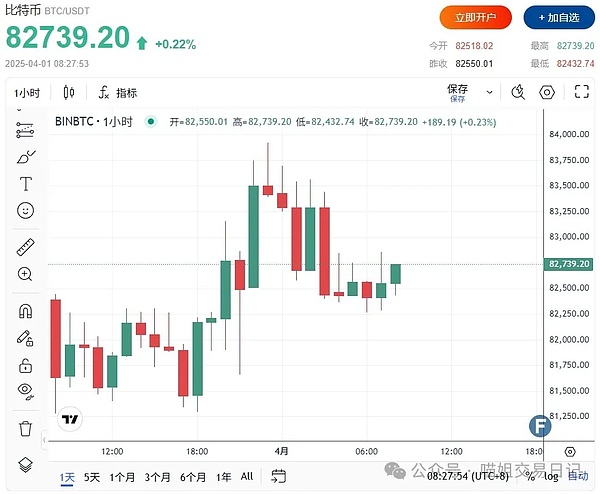Open the emoji sticker tool
The width and height of the screenshot is (600, 494).
26,211
